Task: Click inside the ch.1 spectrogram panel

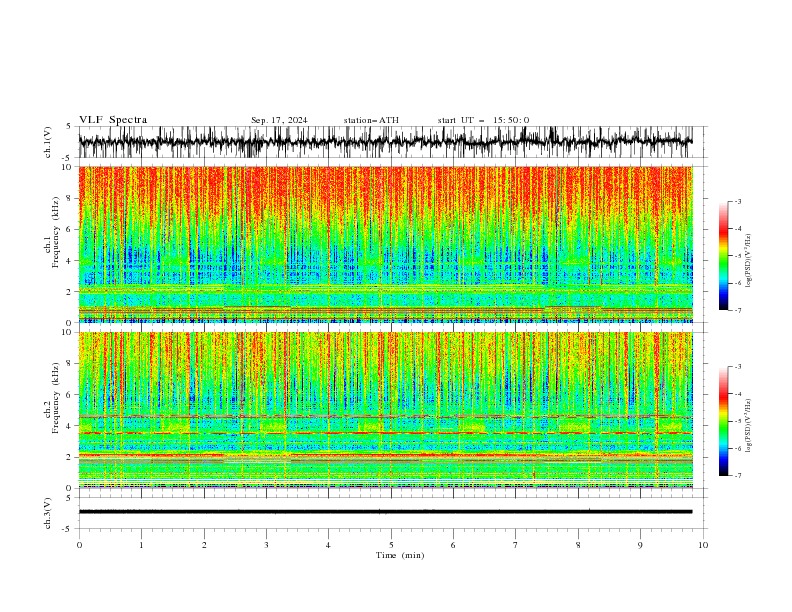Action: tap(385, 244)
